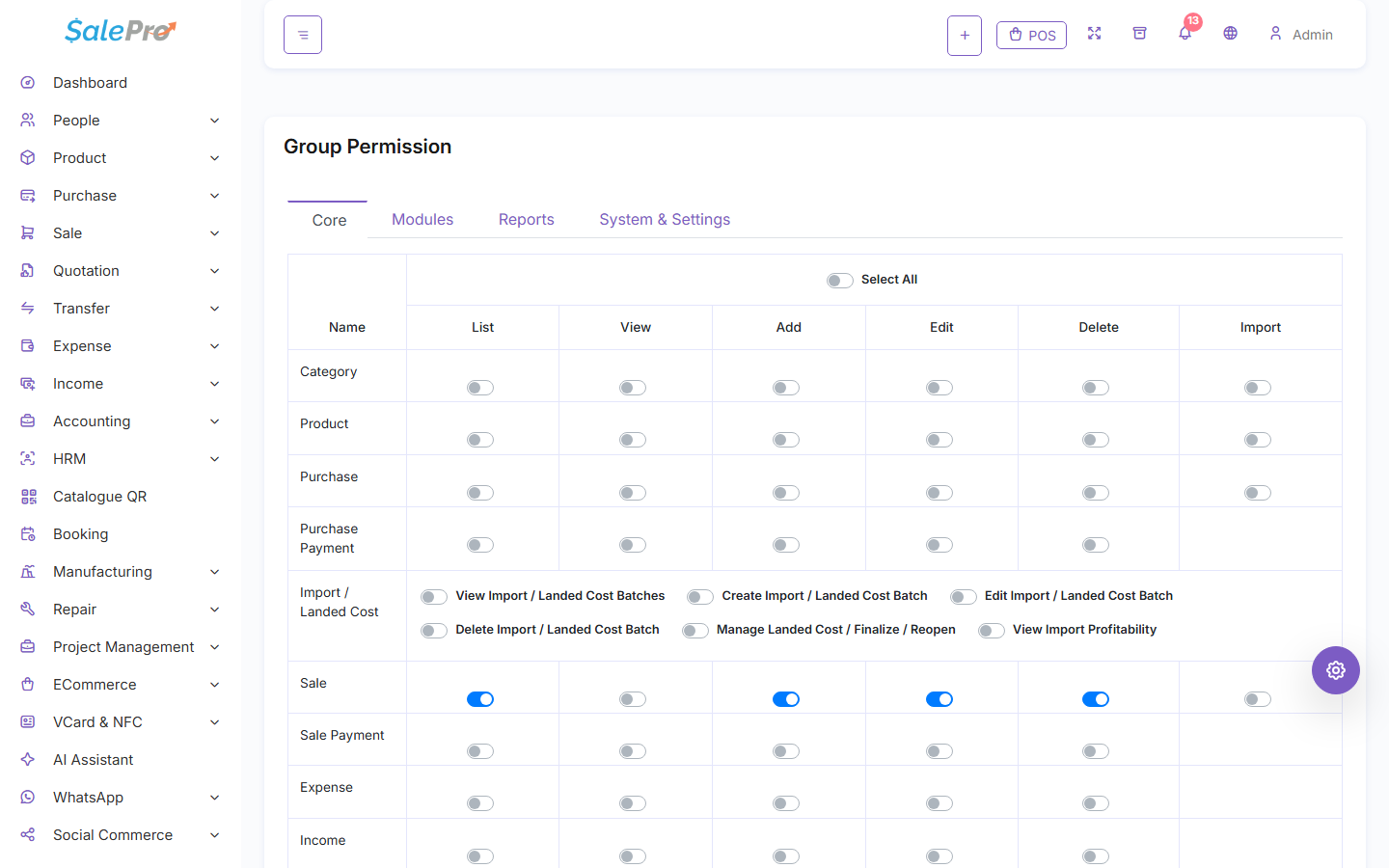Toggle the Select All switch
Image resolution: width=1389 pixels, height=868 pixels.
(x=840, y=281)
